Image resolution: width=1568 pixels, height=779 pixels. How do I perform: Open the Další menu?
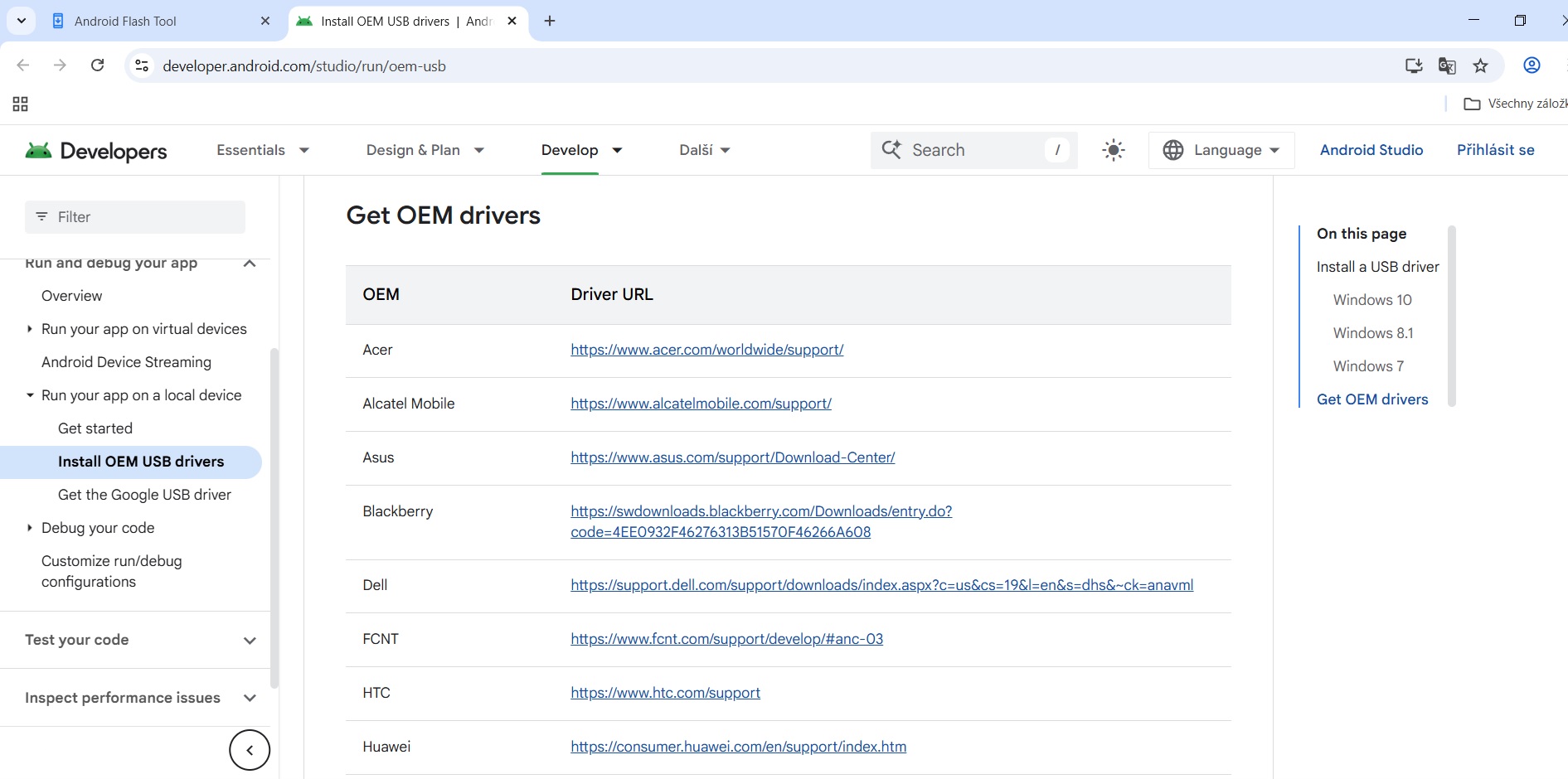pos(704,150)
